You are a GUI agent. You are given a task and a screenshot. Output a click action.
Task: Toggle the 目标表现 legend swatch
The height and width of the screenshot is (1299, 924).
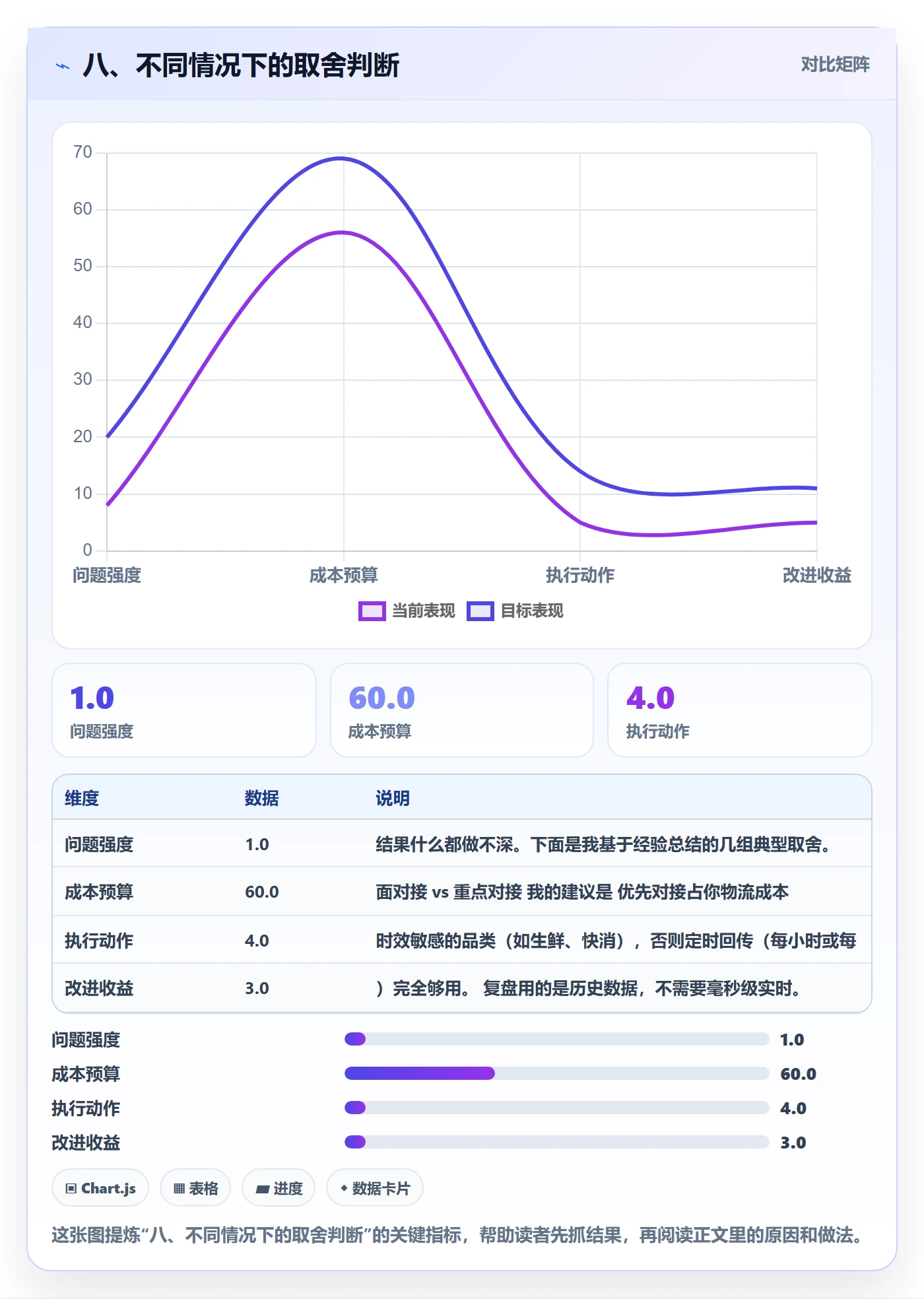point(480,611)
